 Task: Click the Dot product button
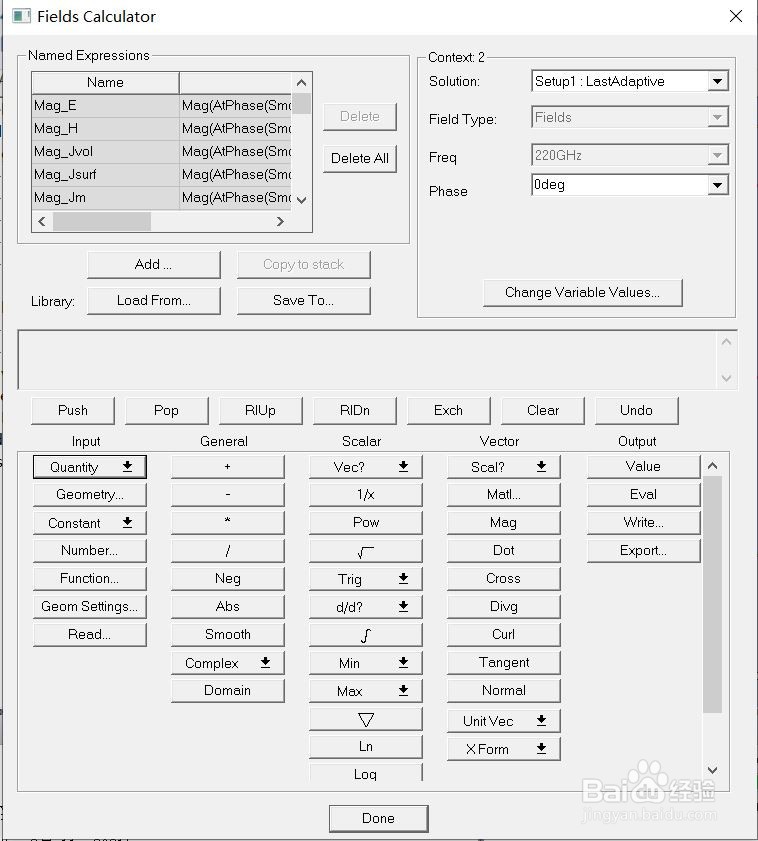[x=504, y=551]
